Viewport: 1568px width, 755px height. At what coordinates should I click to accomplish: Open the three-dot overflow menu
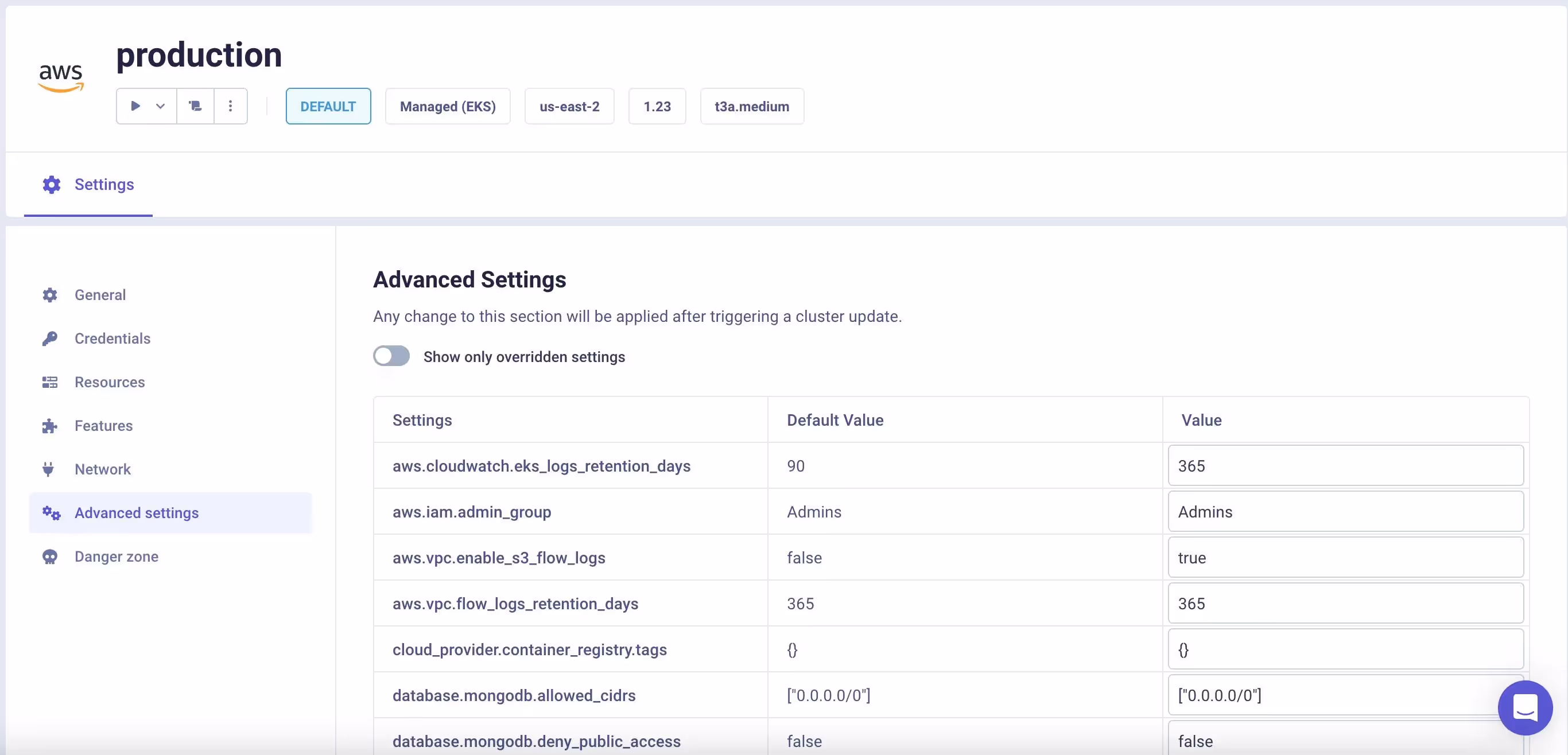coord(230,106)
